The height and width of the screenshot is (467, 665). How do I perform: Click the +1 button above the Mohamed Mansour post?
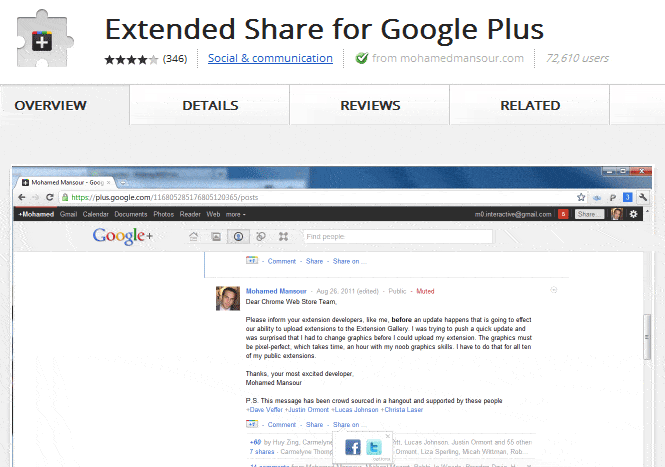(x=251, y=260)
